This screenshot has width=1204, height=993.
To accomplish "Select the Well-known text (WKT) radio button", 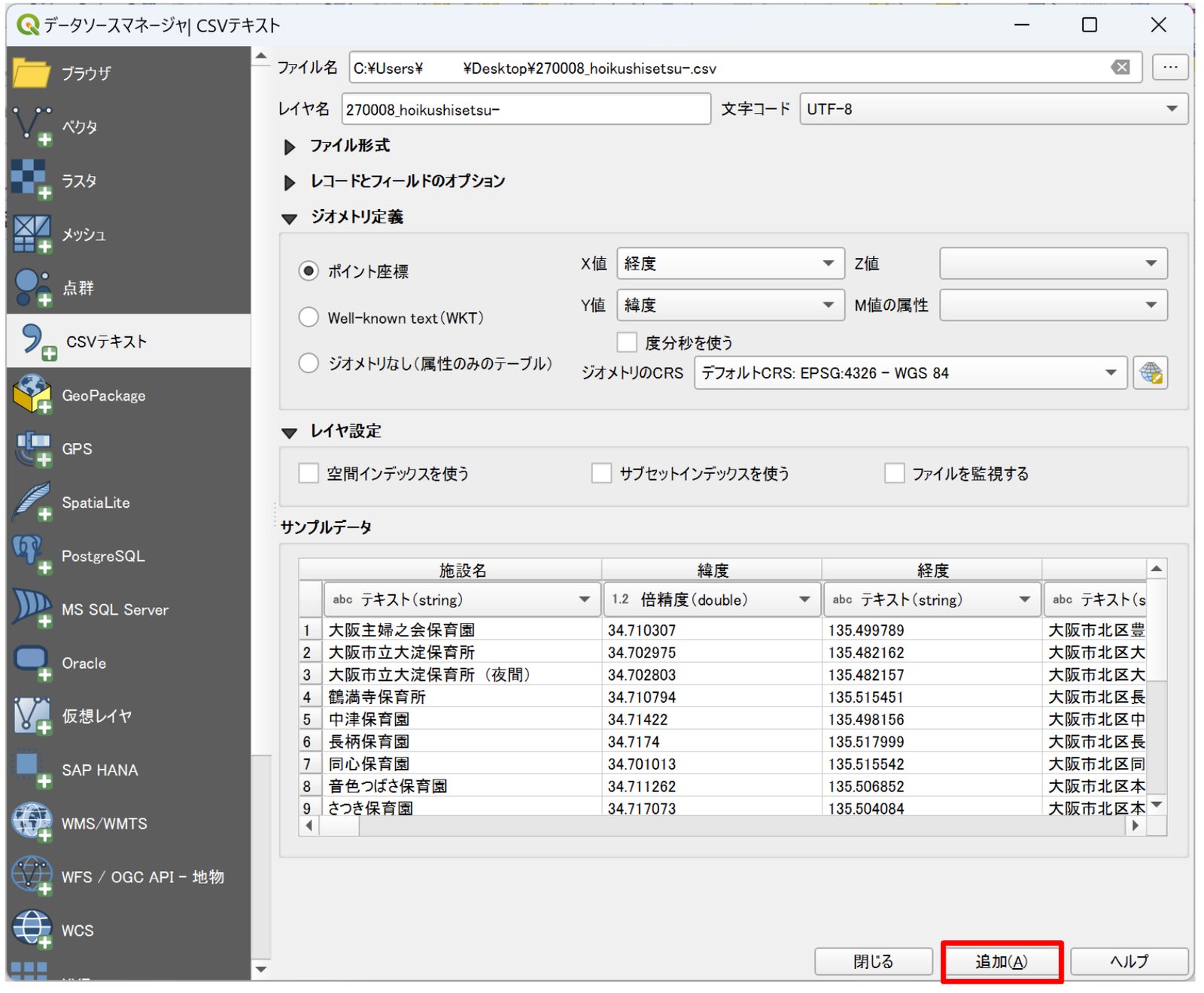I will click(309, 317).
